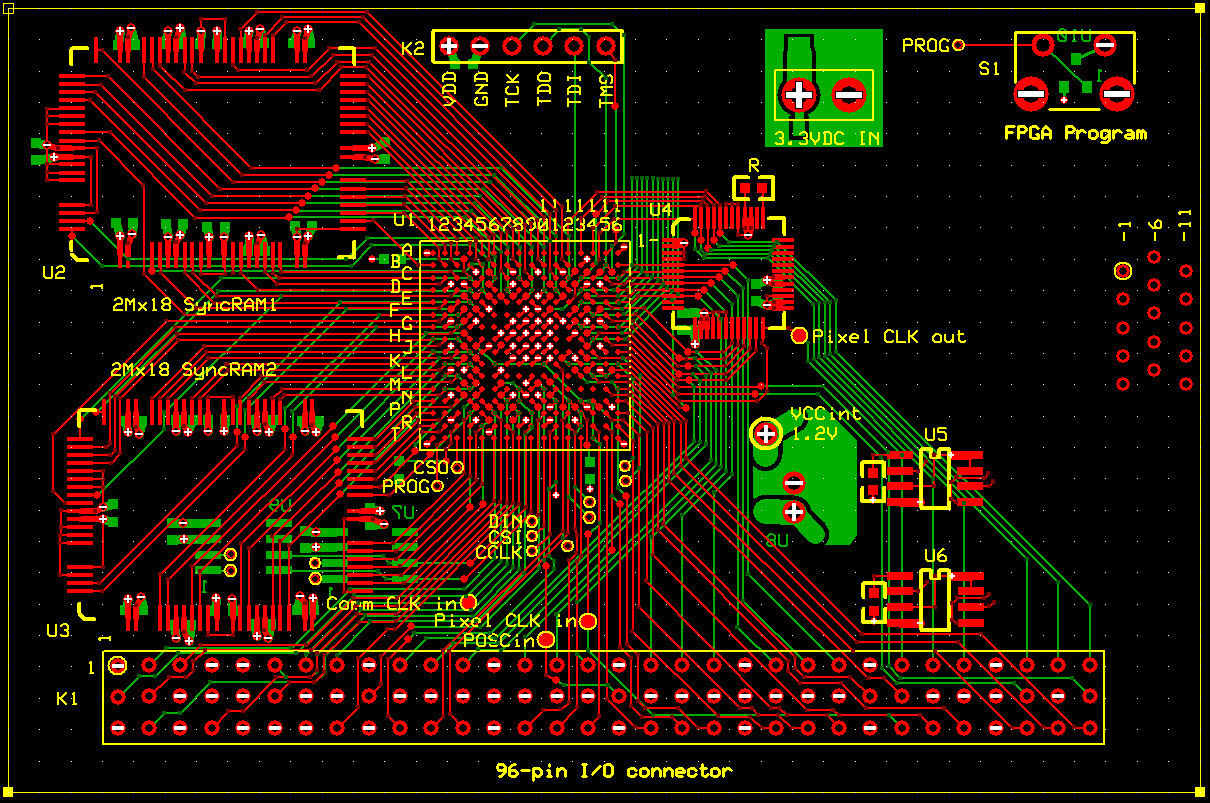Select pin 1 pad of connector K1

(x=118, y=665)
